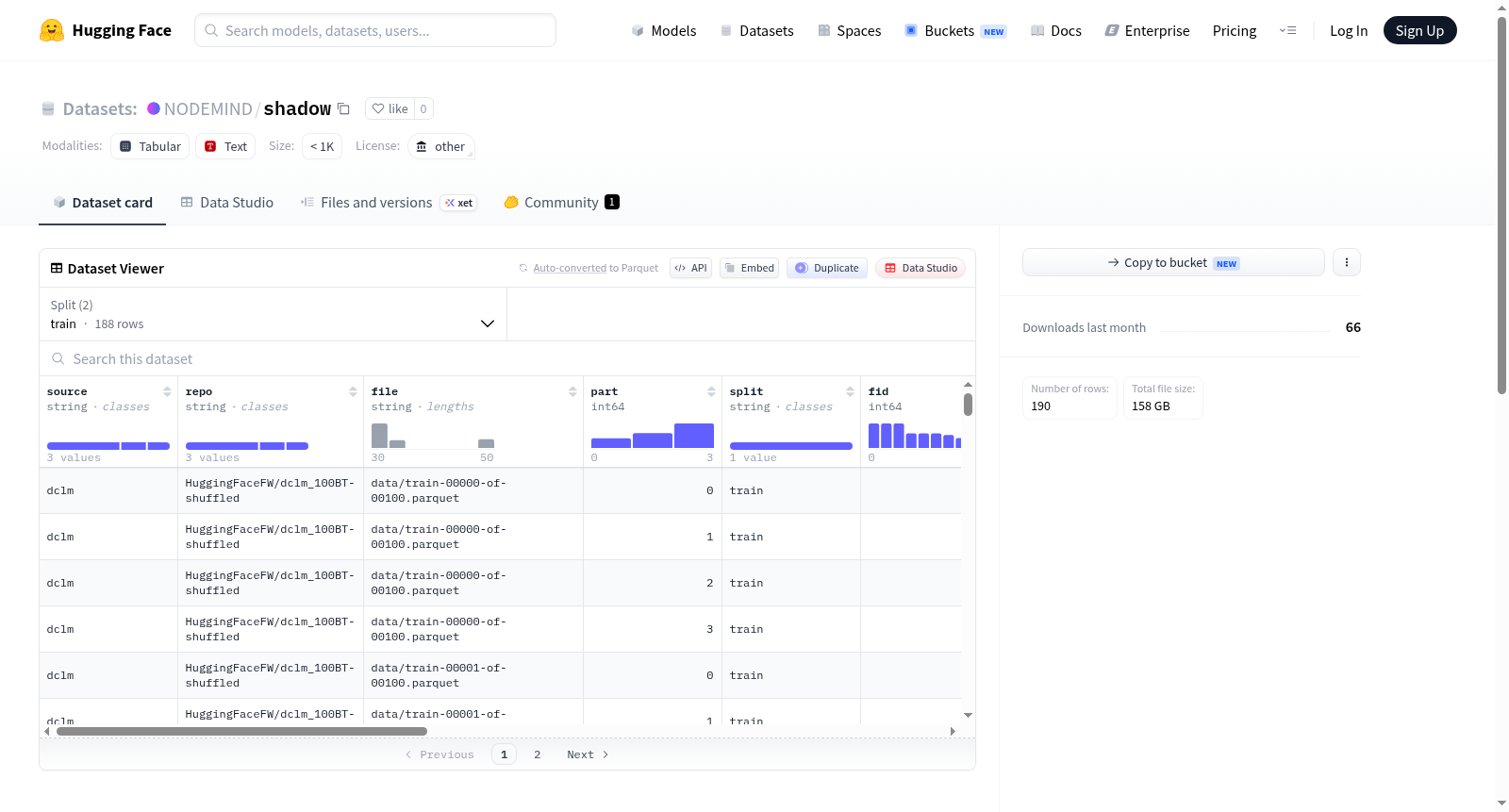Click the Downloads last month value 66
Image resolution: width=1509 pixels, height=812 pixels.
[x=1353, y=327]
